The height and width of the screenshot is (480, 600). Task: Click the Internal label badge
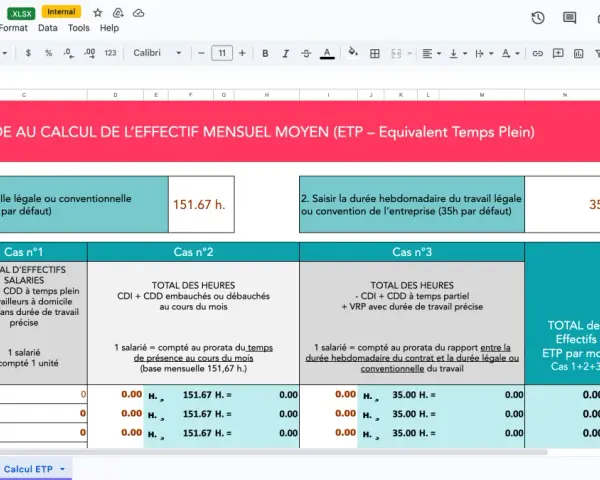tap(61, 12)
